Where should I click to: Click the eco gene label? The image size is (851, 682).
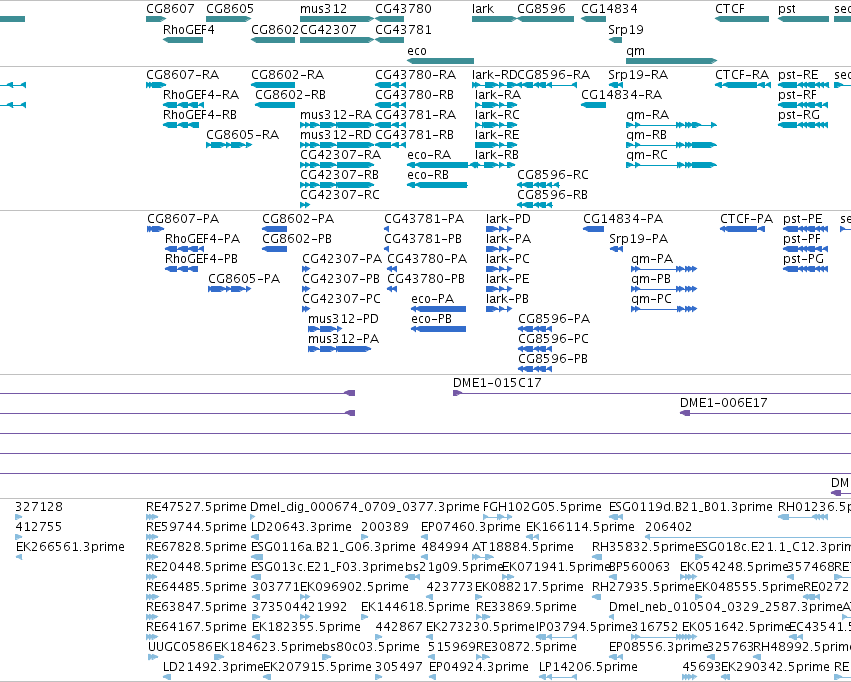coord(417,51)
